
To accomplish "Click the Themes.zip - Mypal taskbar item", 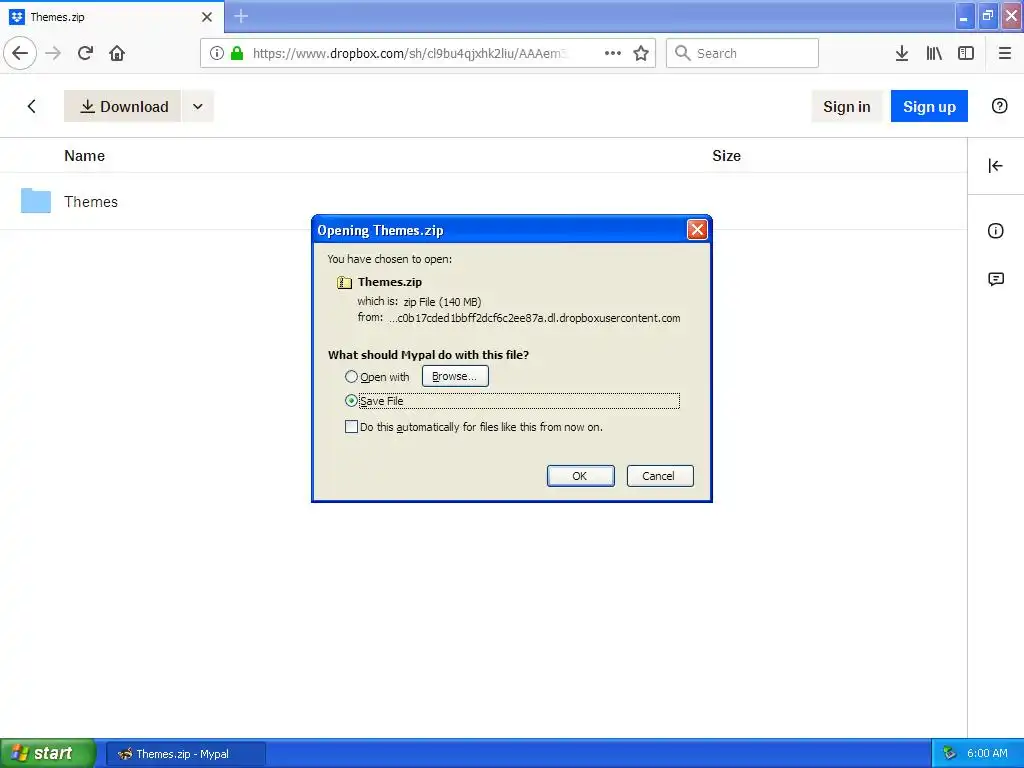I will click(x=185, y=754).
